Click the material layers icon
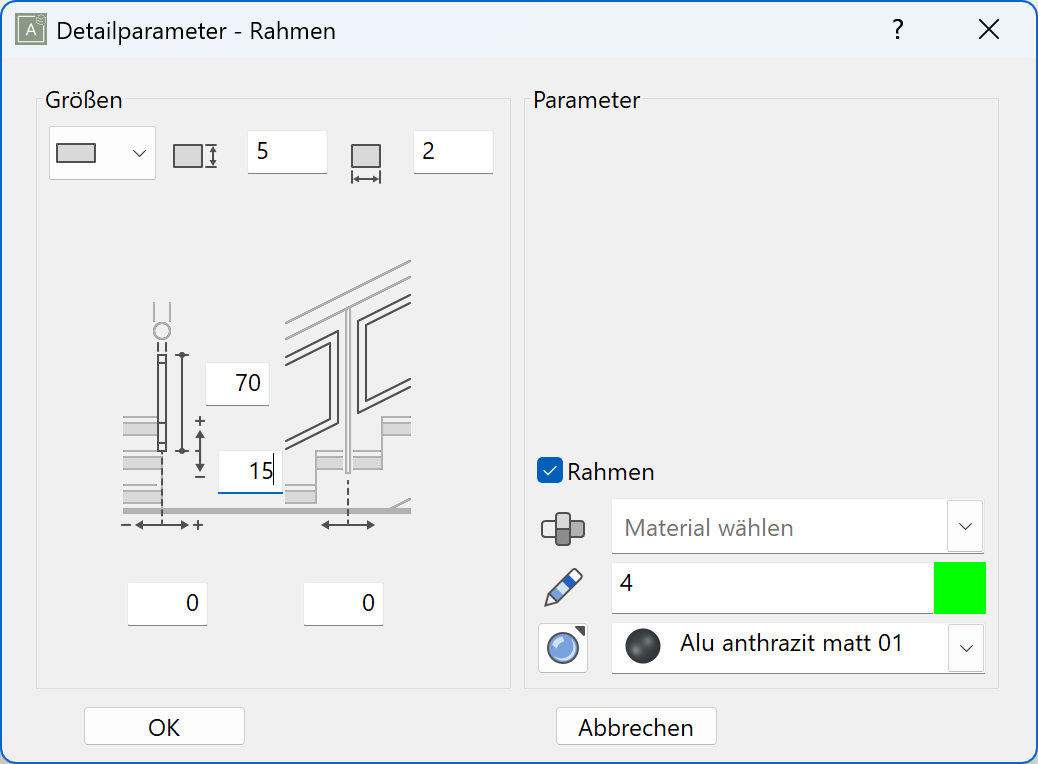The width and height of the screenshot is (1038, 764). 562,528
